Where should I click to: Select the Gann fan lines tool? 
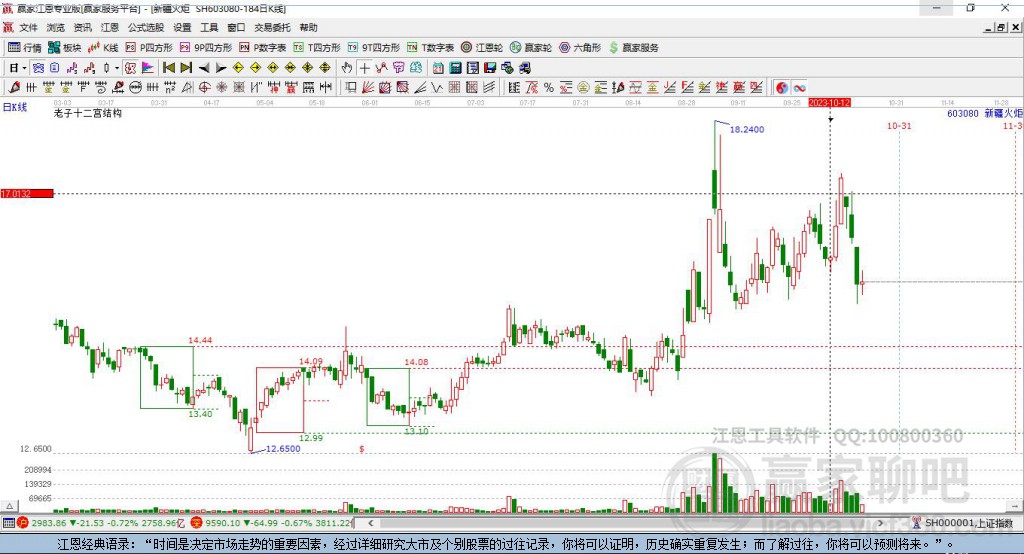click(x=368, y=88)
